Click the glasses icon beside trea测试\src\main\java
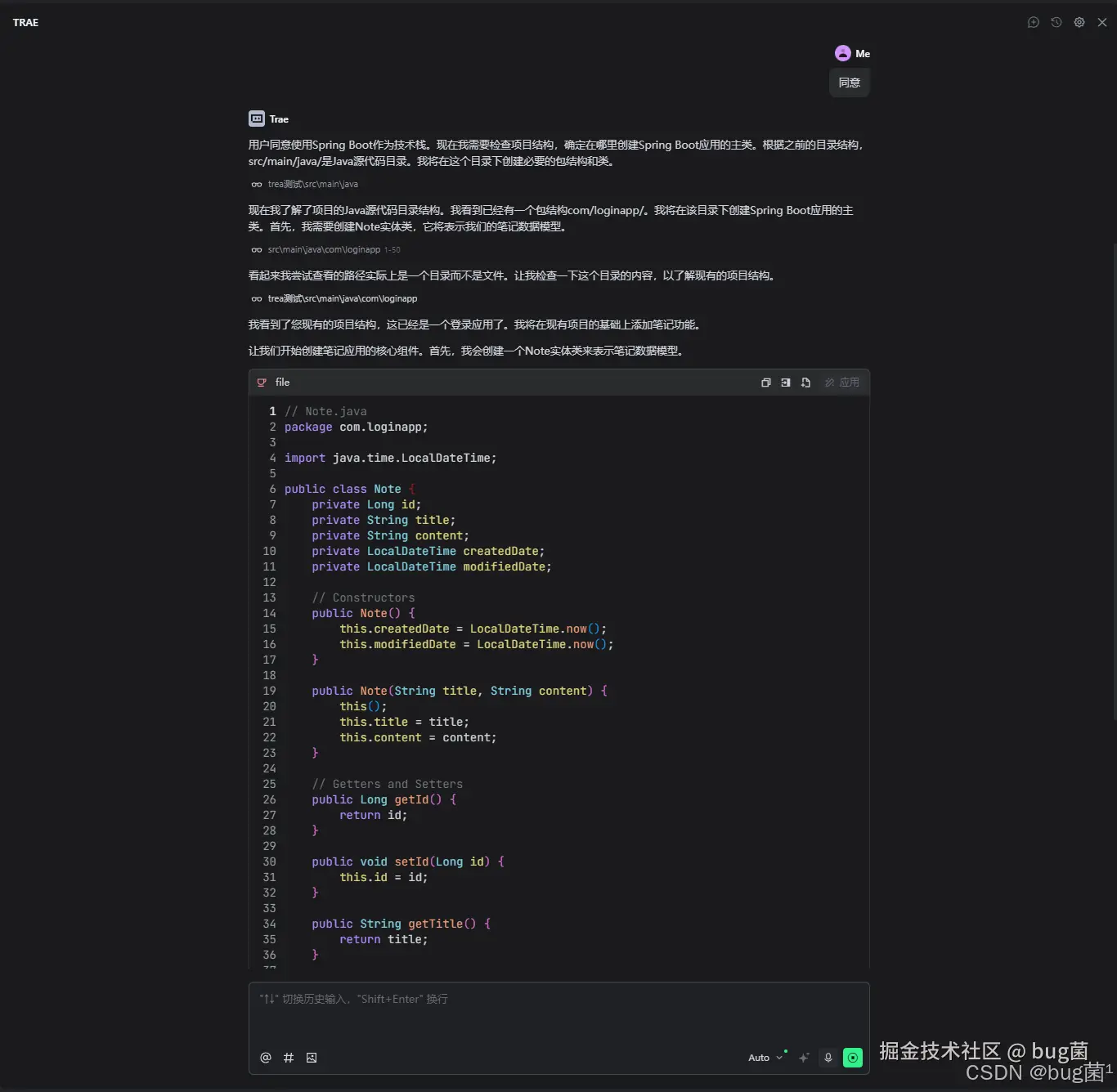 click(257, 185)
